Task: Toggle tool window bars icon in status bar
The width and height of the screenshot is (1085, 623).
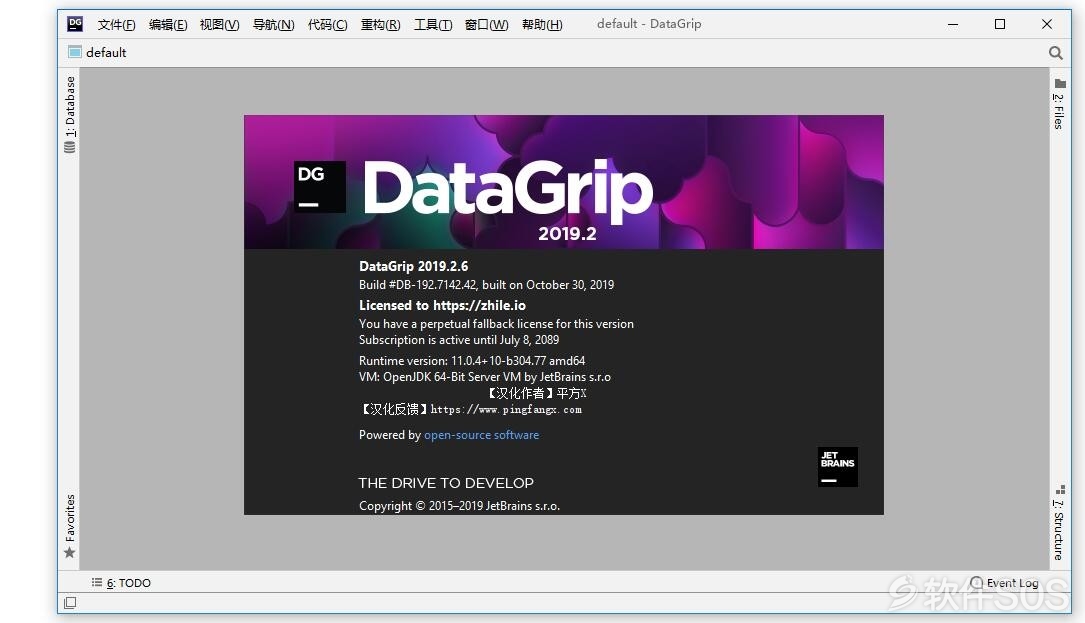Action: point(70,603)
